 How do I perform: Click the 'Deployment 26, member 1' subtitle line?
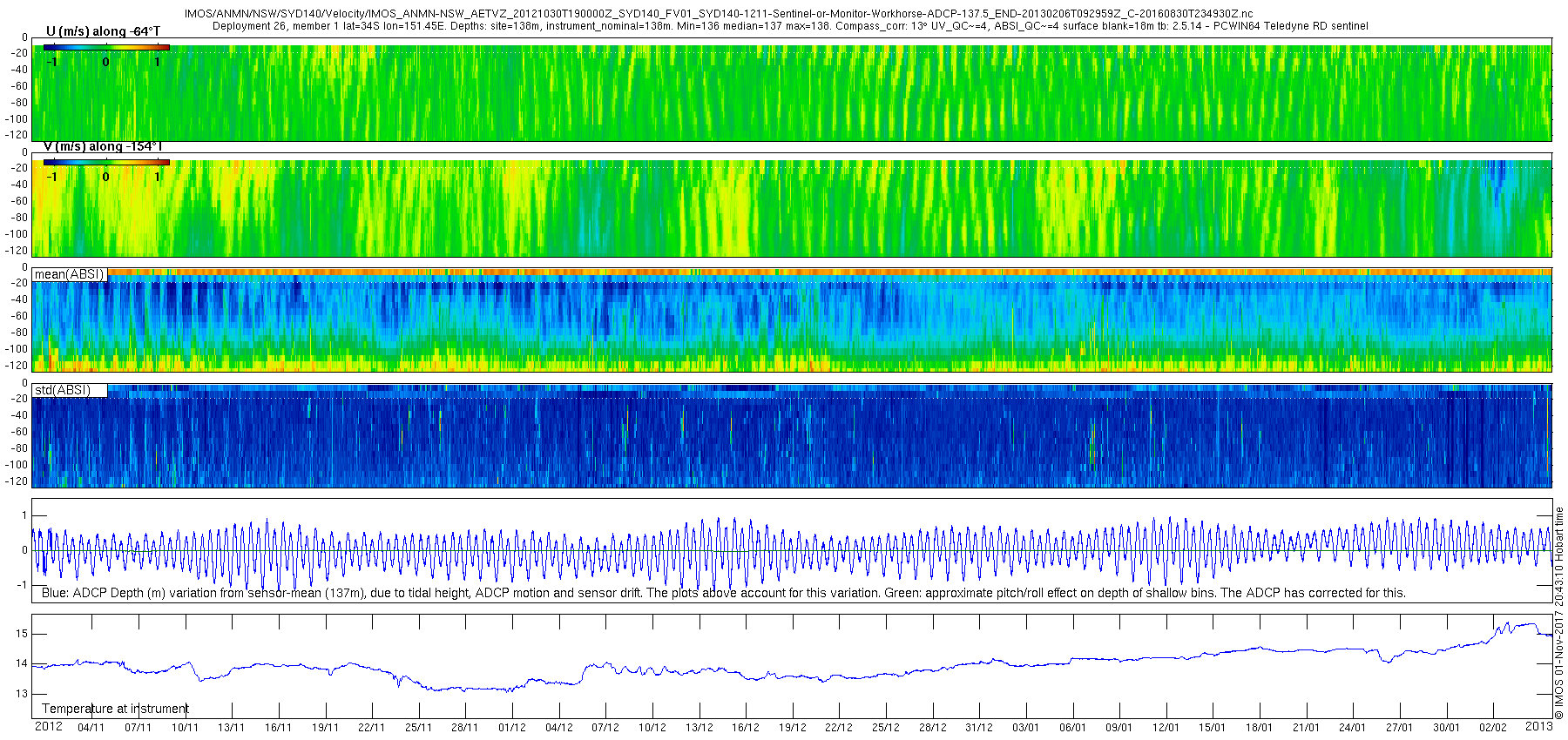pyautogui.click(x=790, y=26)
